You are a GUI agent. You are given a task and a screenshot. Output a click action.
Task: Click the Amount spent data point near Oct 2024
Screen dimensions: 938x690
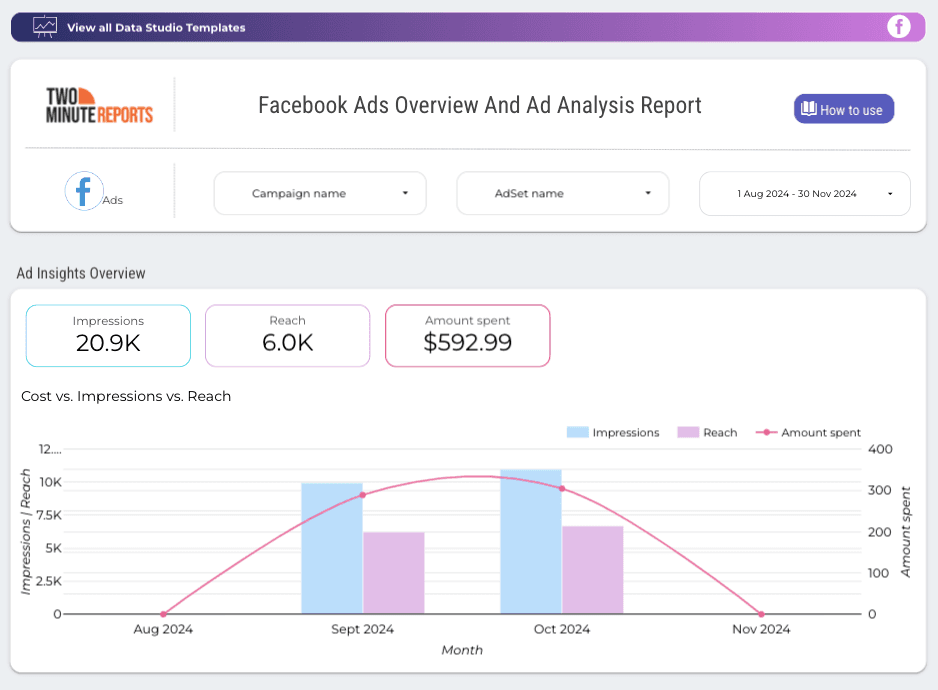point(561,489)
